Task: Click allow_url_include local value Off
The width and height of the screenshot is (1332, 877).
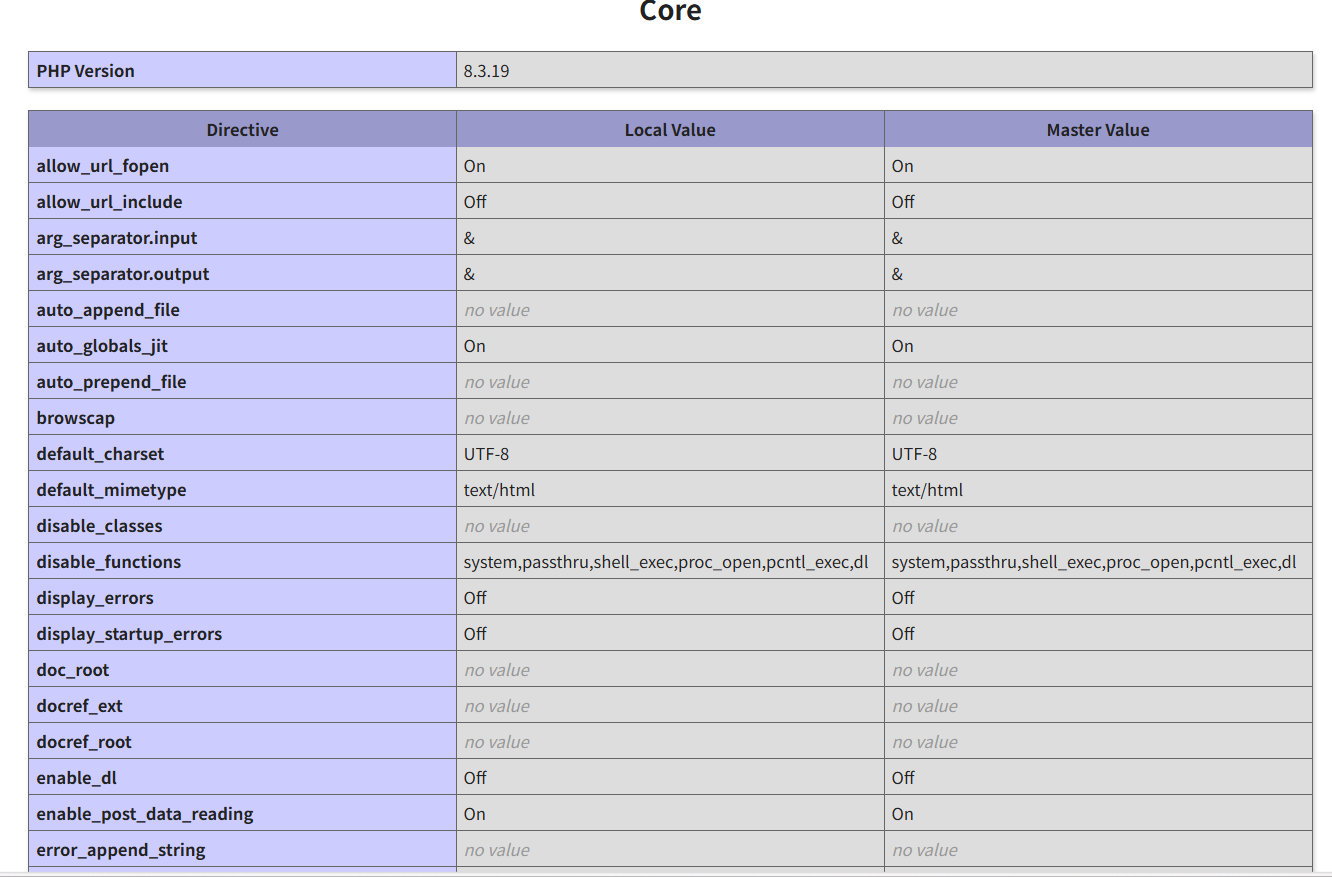Action: 475,202
